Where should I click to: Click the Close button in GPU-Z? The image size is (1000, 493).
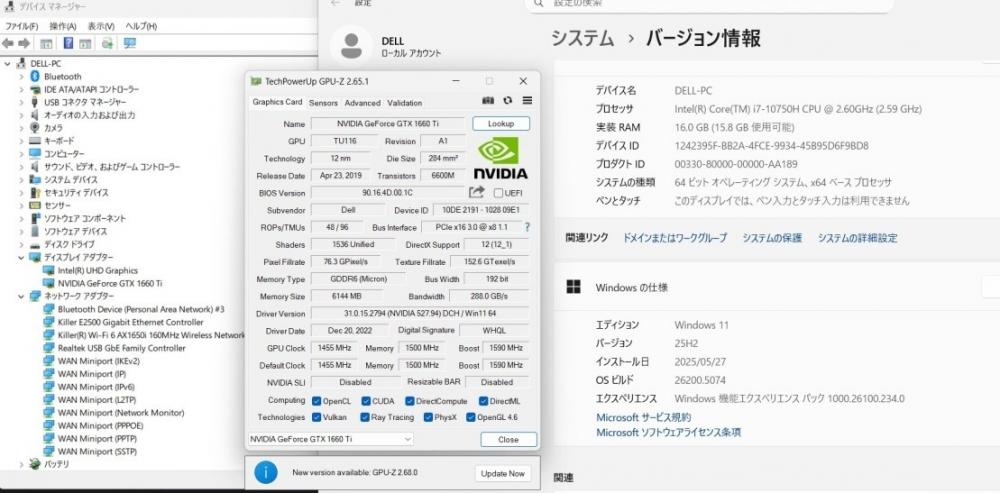point(508,439)
